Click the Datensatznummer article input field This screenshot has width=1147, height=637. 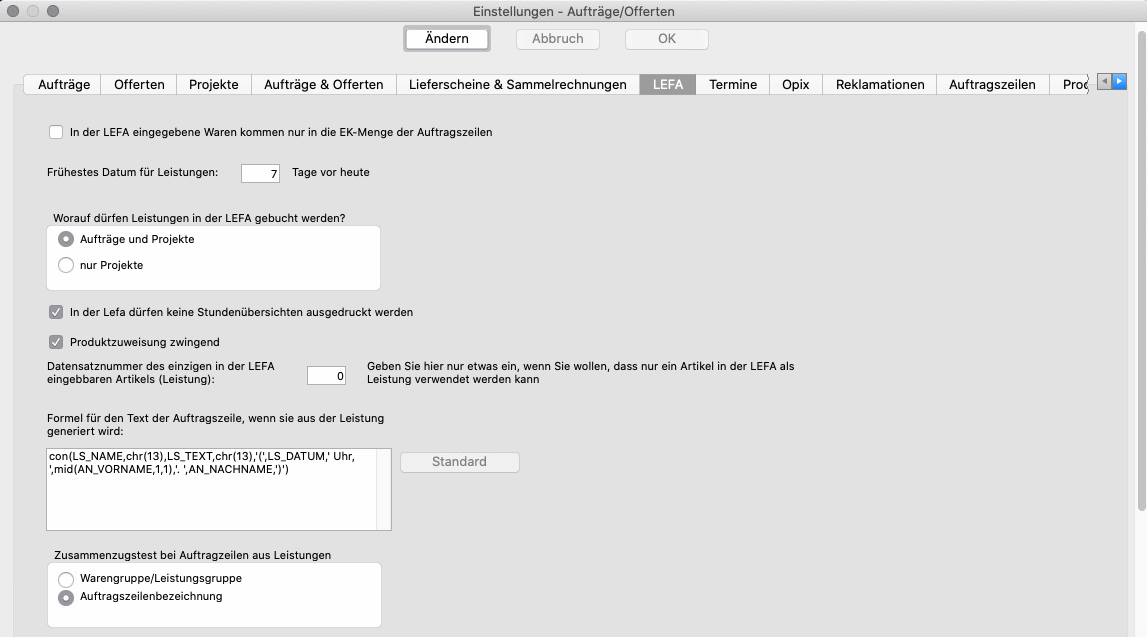coord(326,376)
